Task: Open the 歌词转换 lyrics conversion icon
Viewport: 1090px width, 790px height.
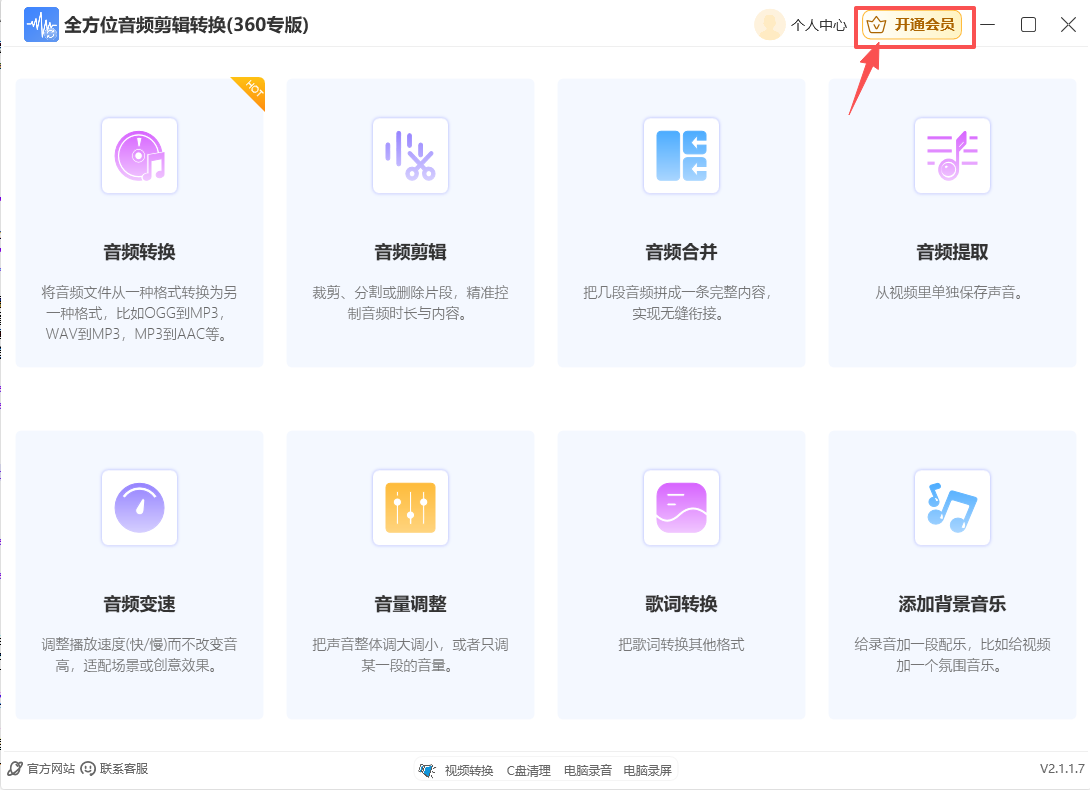Action: coord(681,508)
